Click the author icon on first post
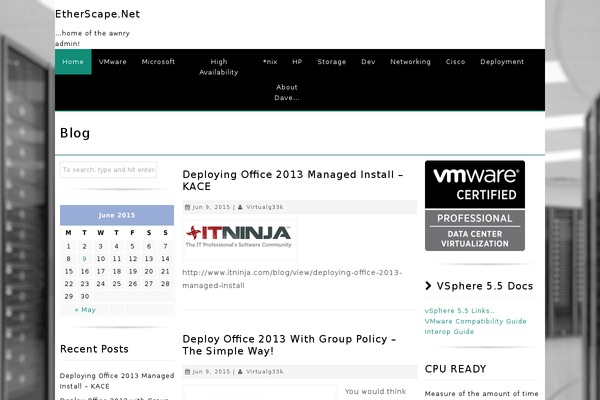Image resolution: width=600 pixels, height=400 pixels. [240, 207]
